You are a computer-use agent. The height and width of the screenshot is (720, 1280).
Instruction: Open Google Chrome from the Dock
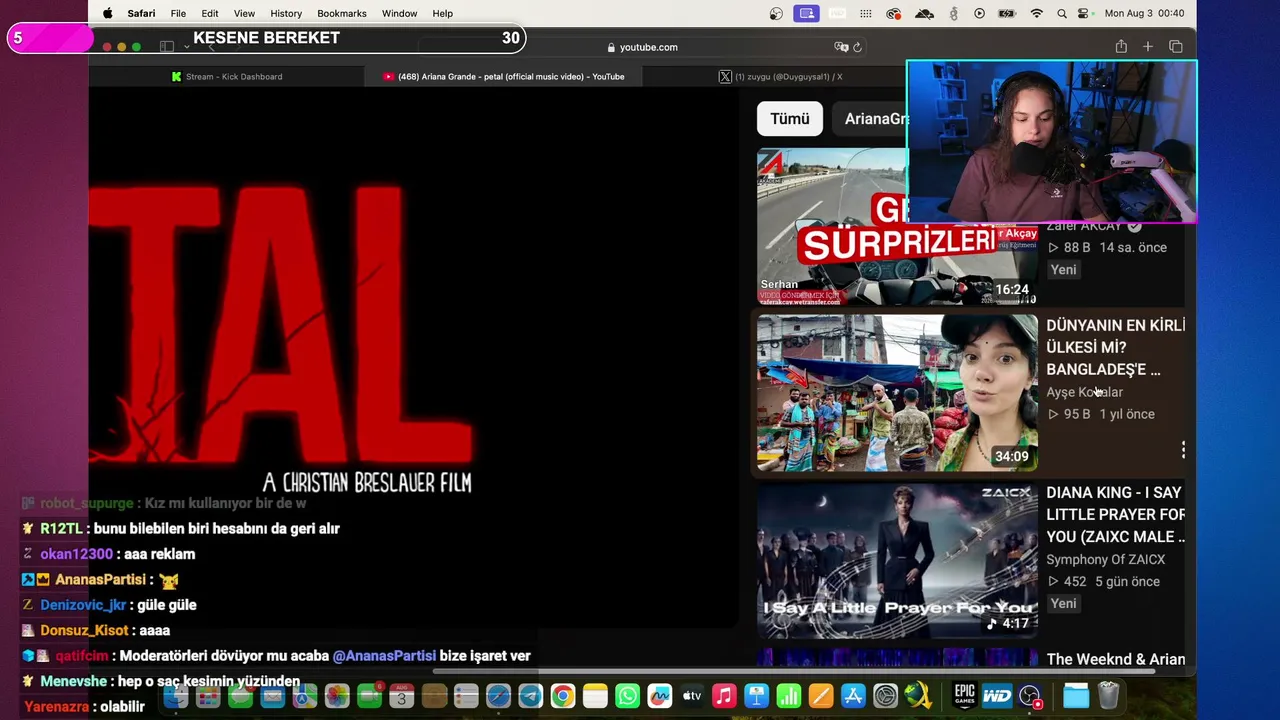(562, 696)
